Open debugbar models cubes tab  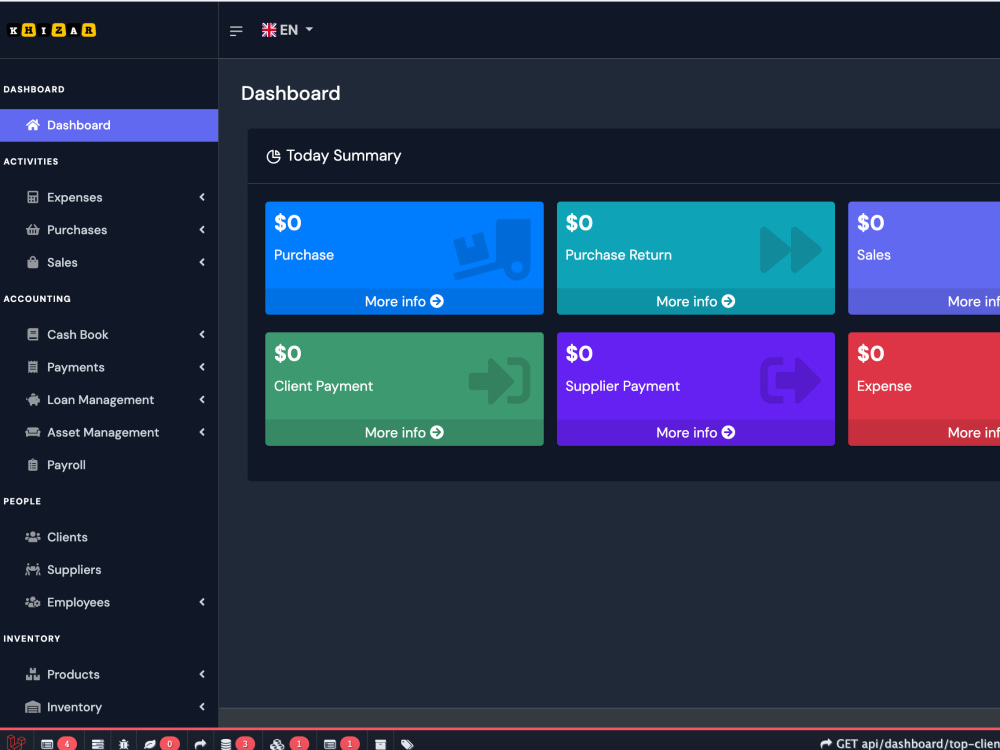[x=289, y=744]
